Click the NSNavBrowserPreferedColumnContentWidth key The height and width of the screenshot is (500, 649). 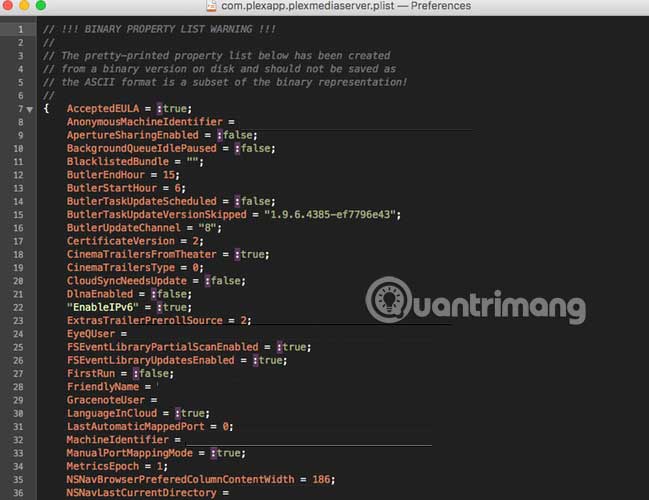click(180, 480)
